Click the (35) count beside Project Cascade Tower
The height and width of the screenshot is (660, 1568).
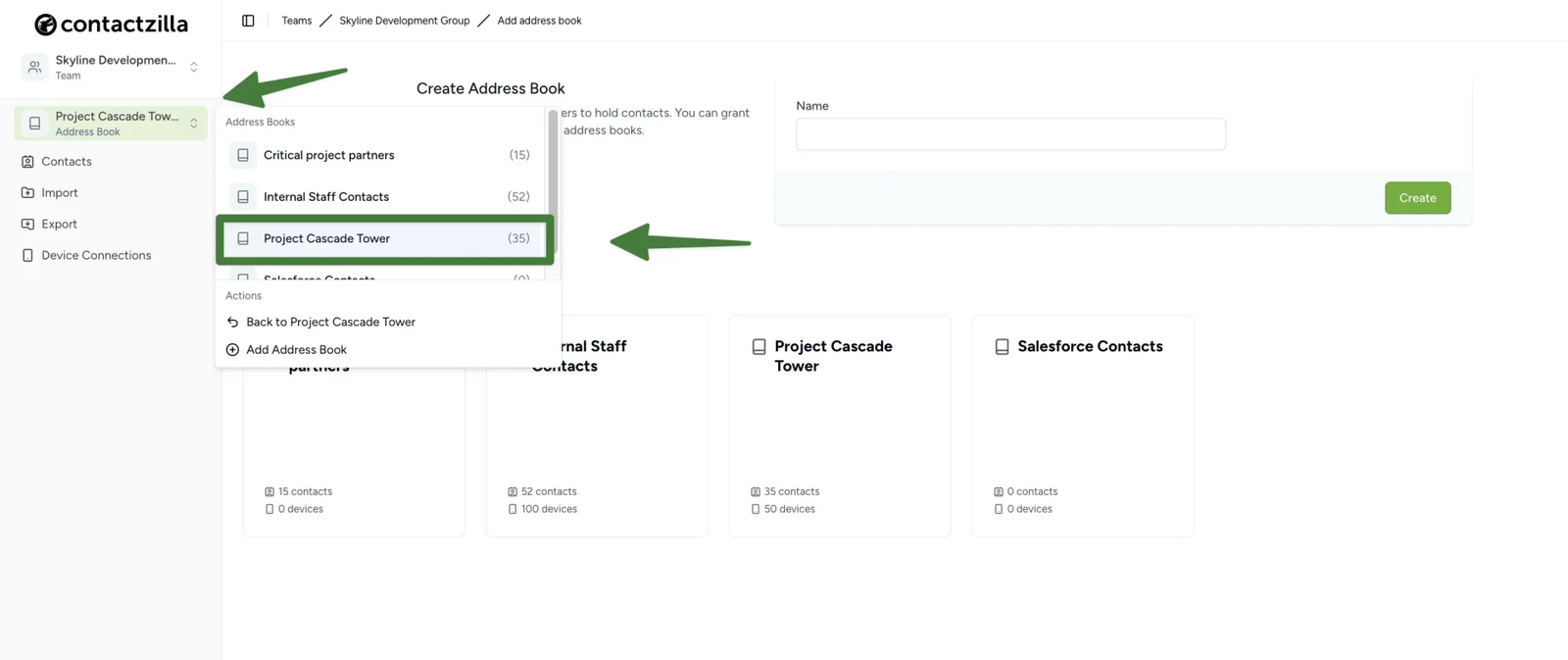coord(518,238)
